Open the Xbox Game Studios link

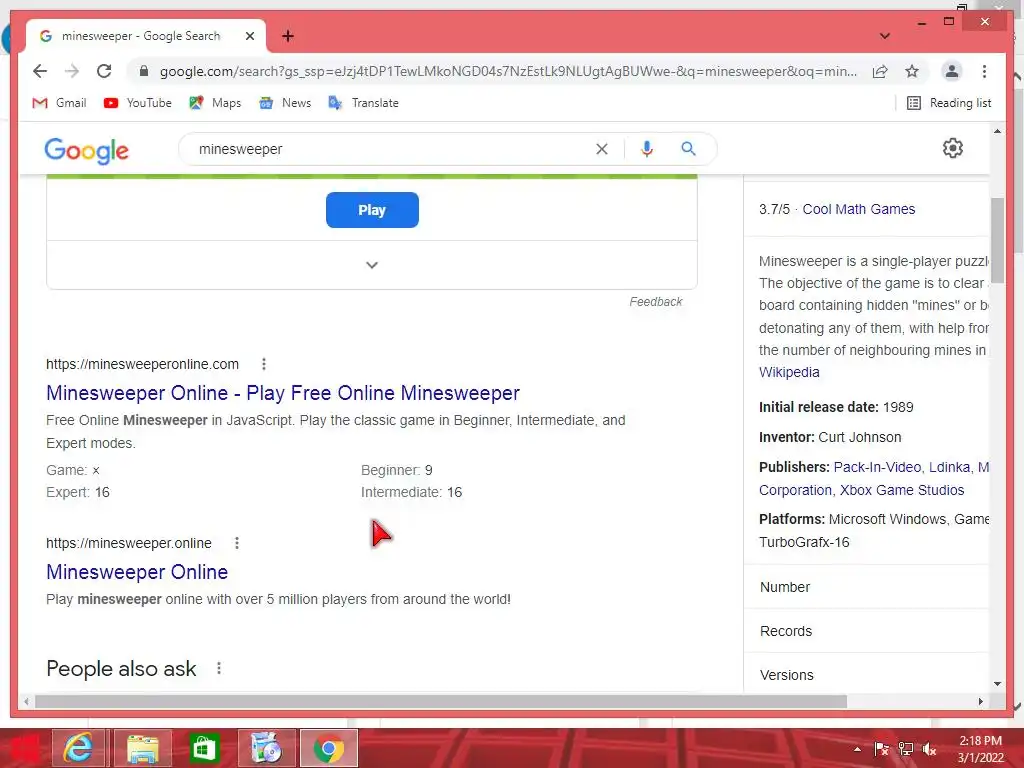(902, 490)
